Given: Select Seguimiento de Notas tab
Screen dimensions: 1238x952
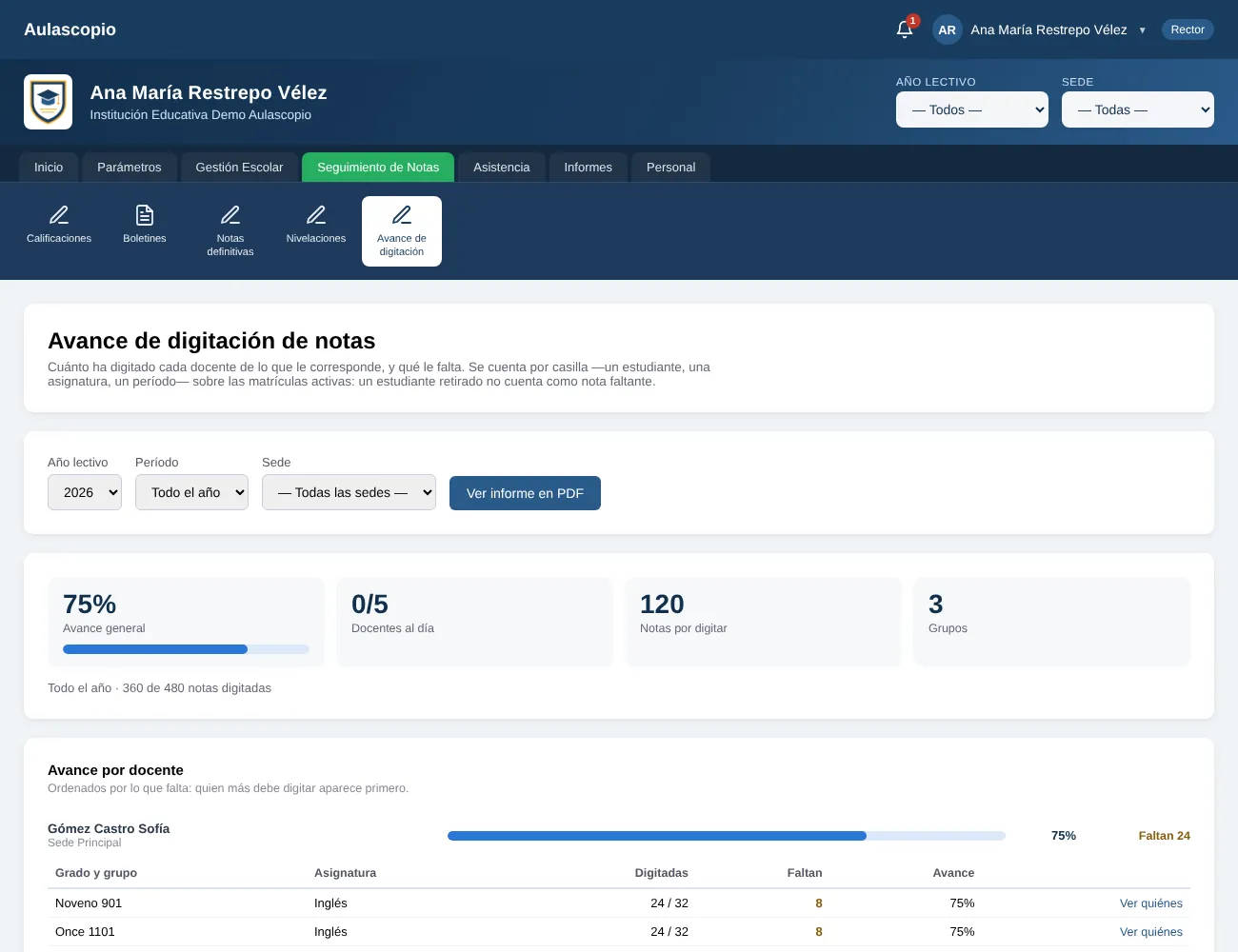Looking at the screenshot, I should pos(378,167).
